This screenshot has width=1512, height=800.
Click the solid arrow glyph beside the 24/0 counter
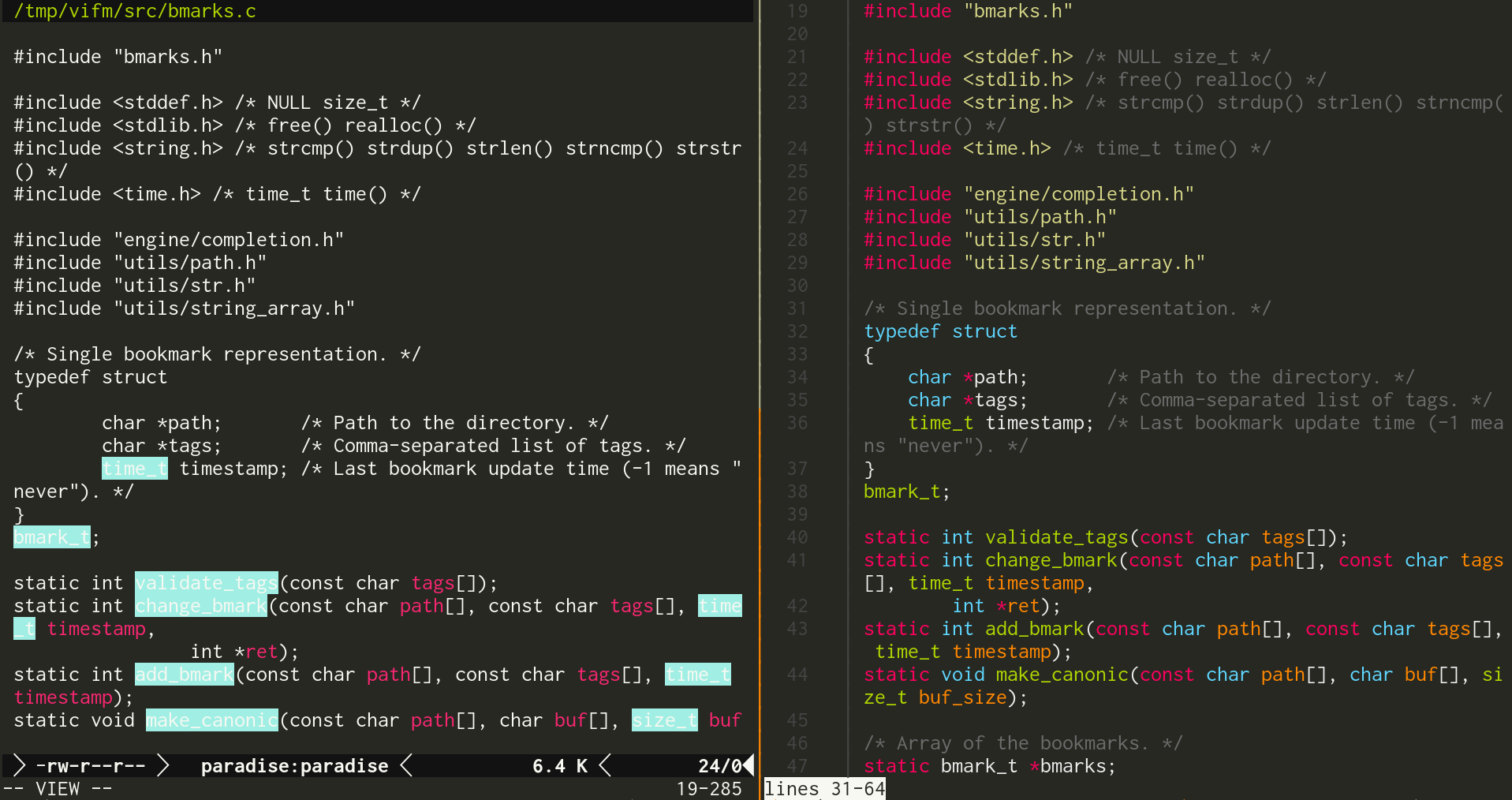[x=748, y=765]
